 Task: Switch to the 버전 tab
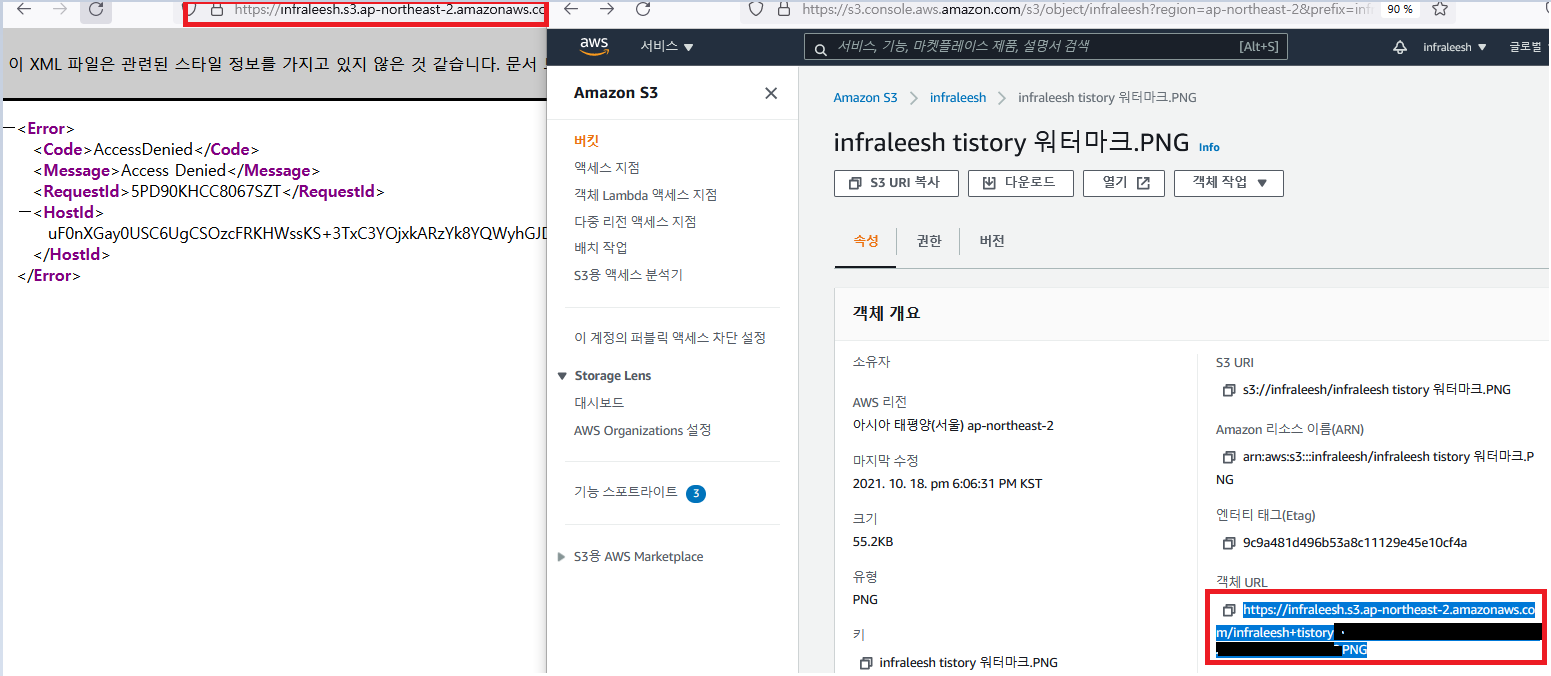[x=992, y=241]
